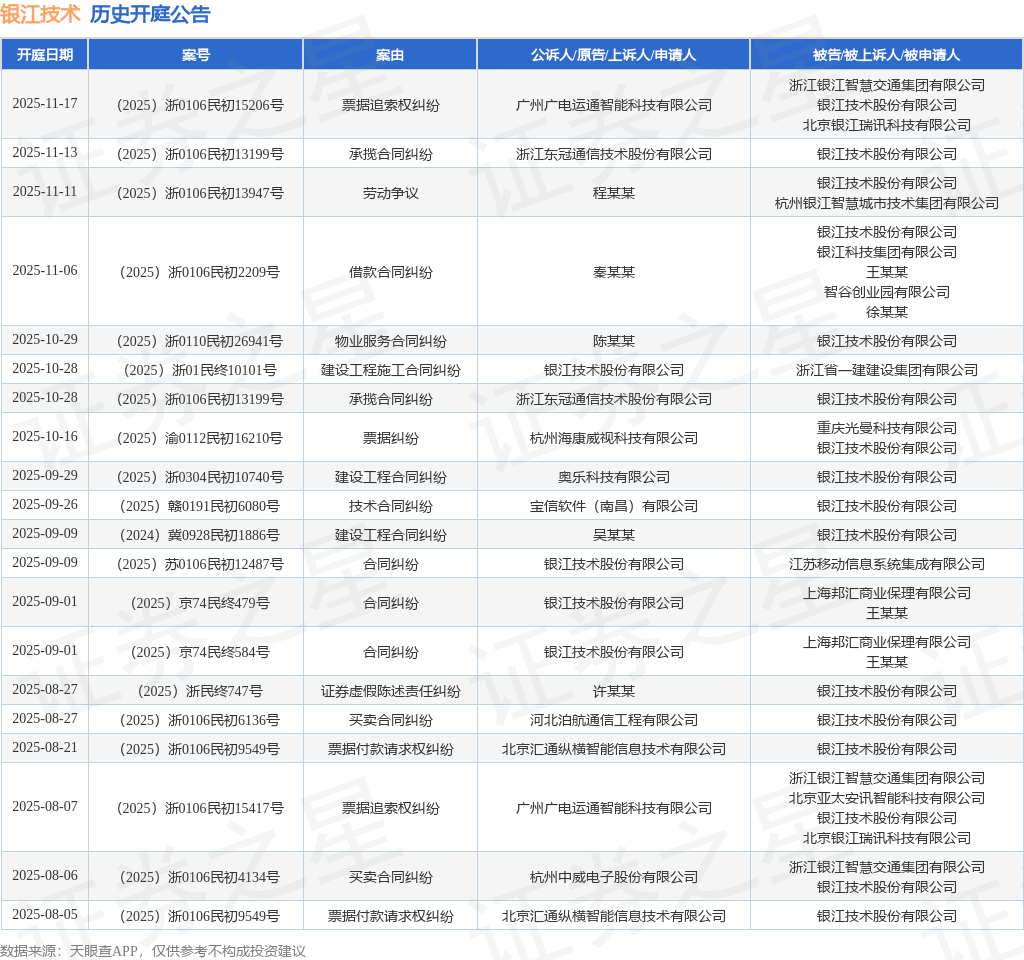The height and width of the screenshot is (960, 1024).
Task: Click plaintiff 杭州海康威视科技有限公司
Action: [x=613, y=438]
